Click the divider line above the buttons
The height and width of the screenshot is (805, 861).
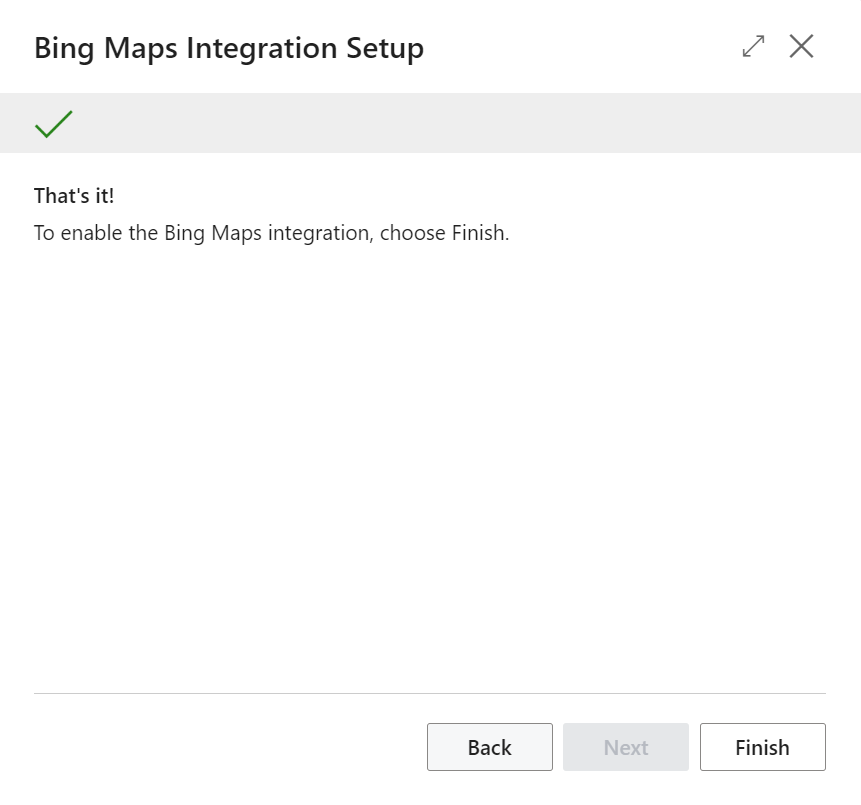tap(430, 693)
